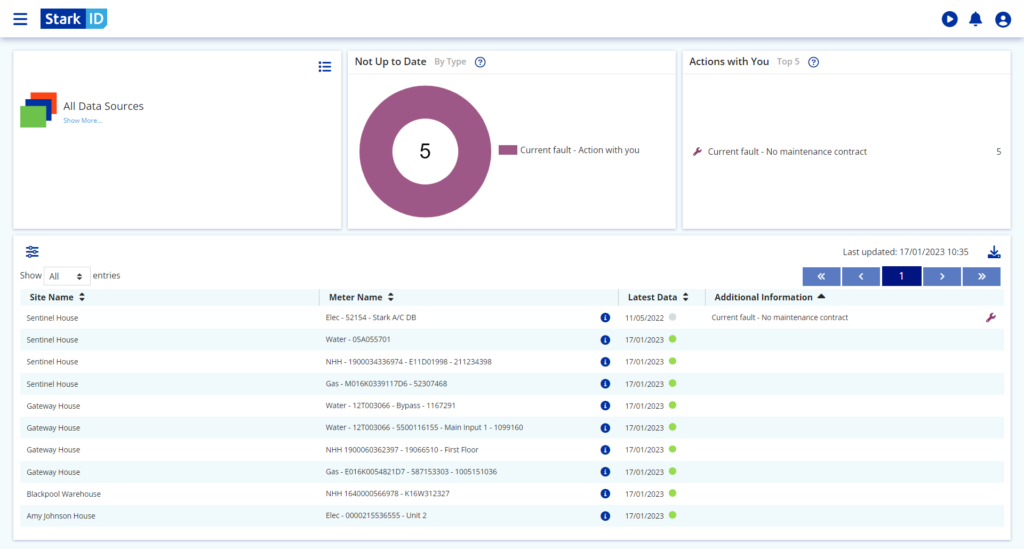
Task: Open the notifications bell
Action: pyautogui.click(x=976, y=19)
